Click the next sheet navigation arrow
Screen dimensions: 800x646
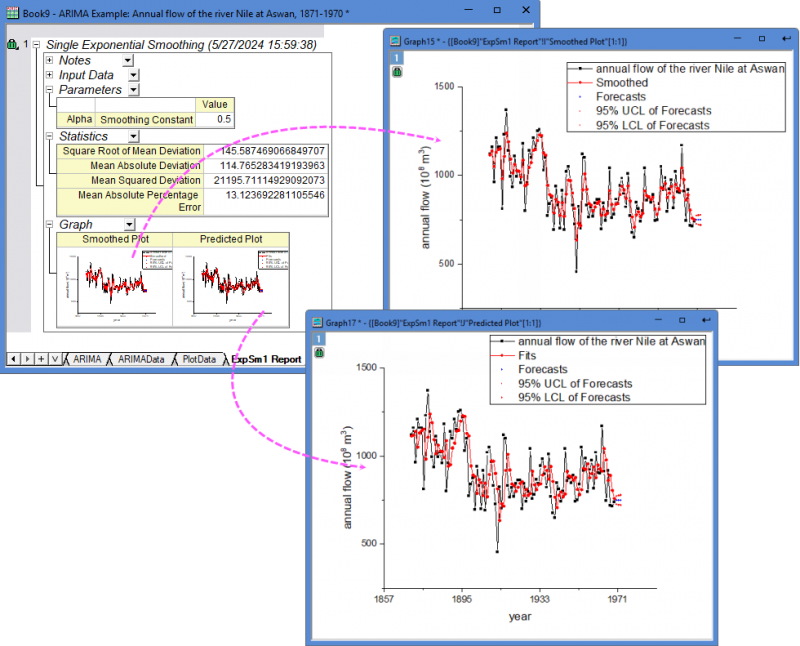click(27, 359)
